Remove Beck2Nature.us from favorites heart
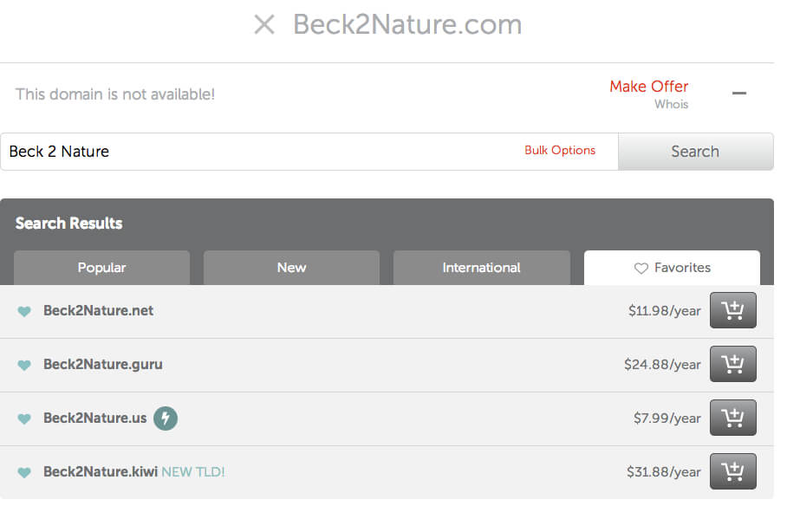 coord(25,419)
